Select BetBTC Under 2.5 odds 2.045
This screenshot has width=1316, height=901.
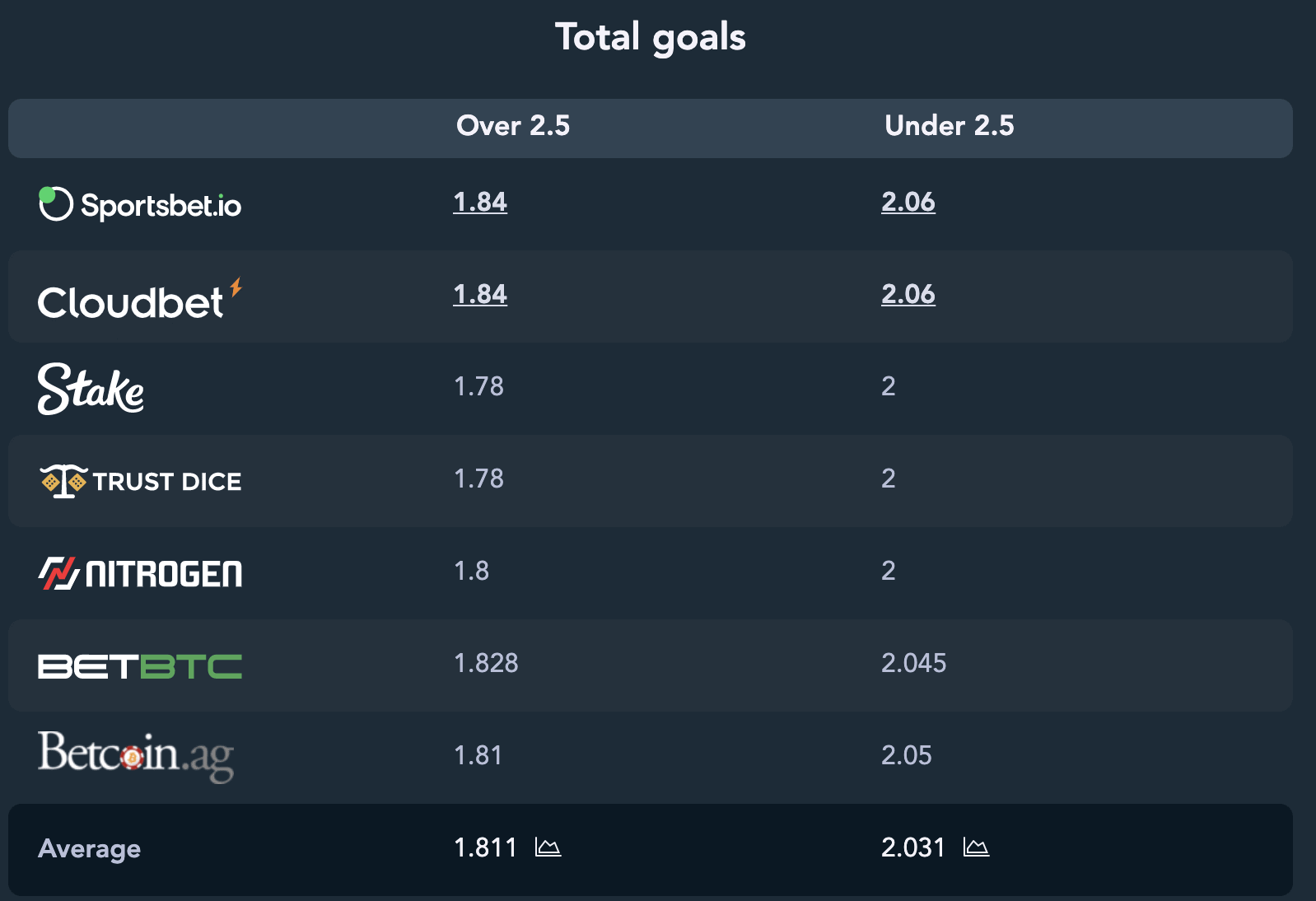tap(913, 663)
